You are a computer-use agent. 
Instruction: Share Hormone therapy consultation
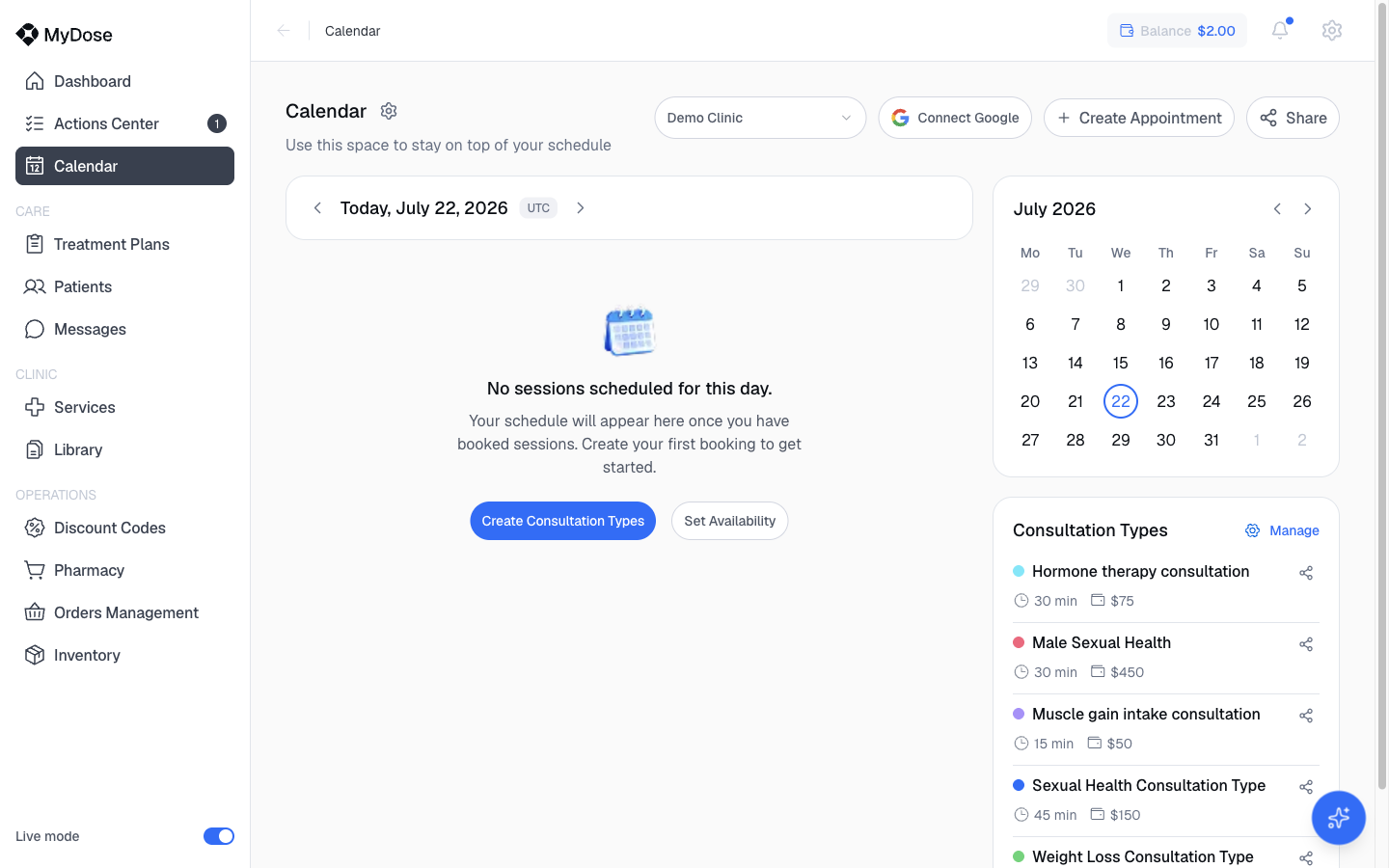click(x=1306, y=573)
